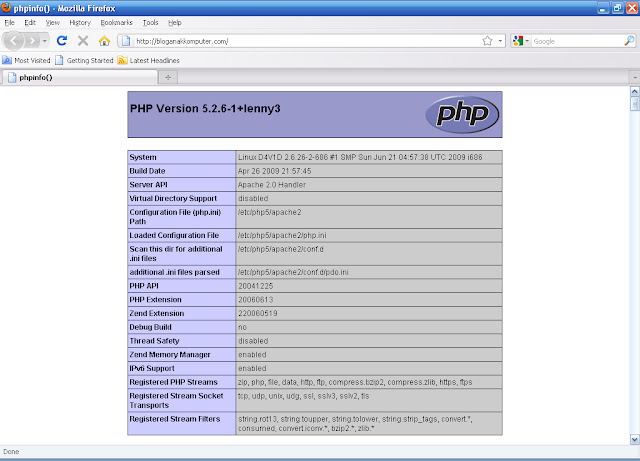640x461 pixels.
Task: Click the Registered Stream Socket Transports label
Action: click(176, 401)
